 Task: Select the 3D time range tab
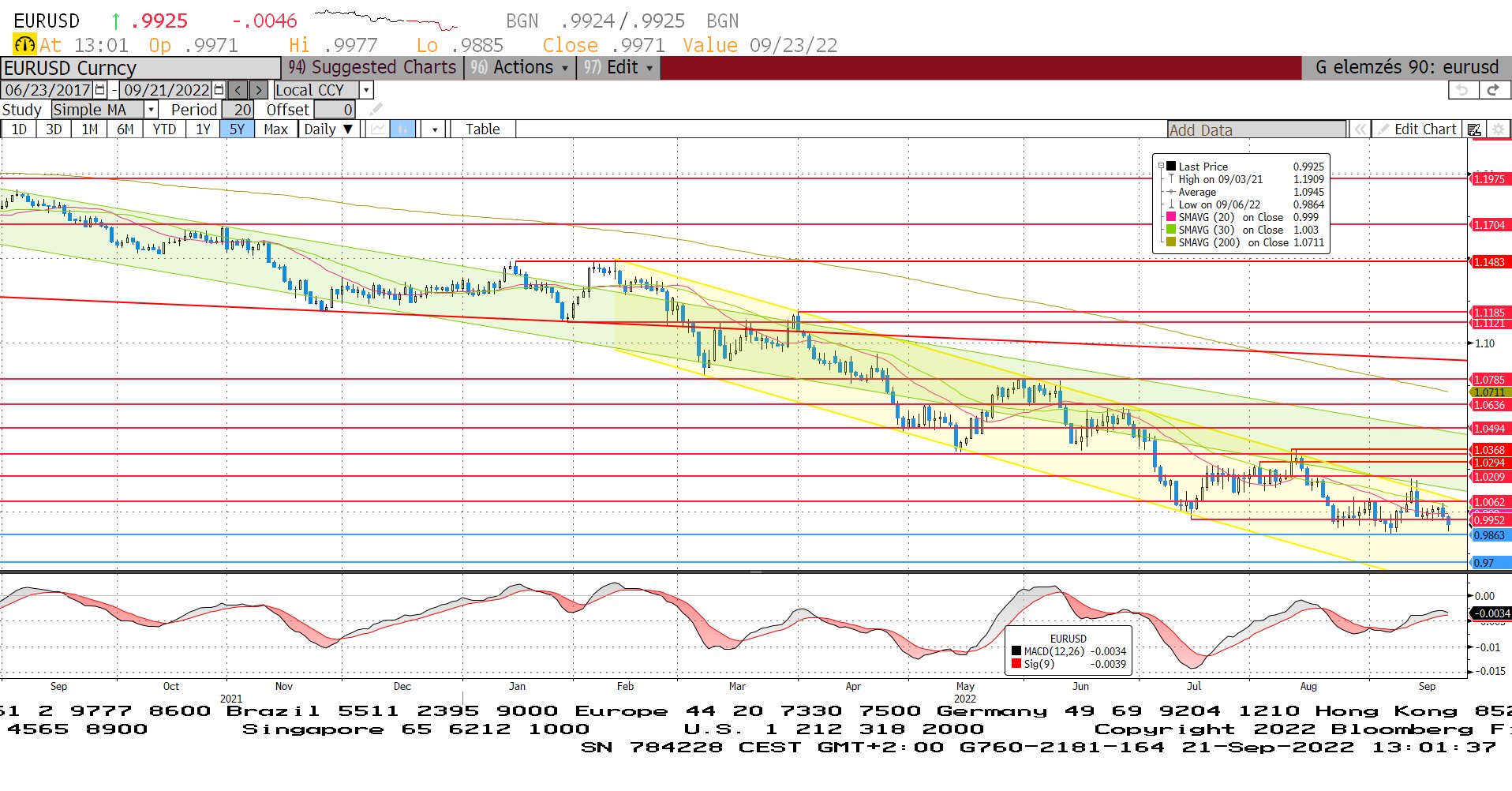click(54, 129)
